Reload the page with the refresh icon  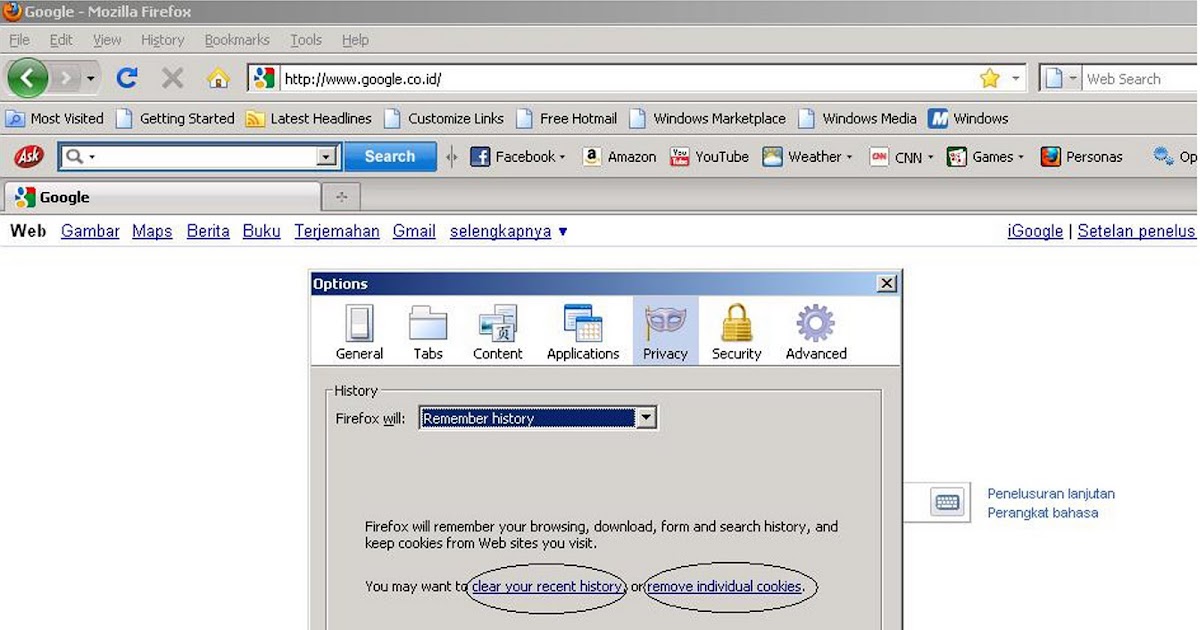click(128, 77)
